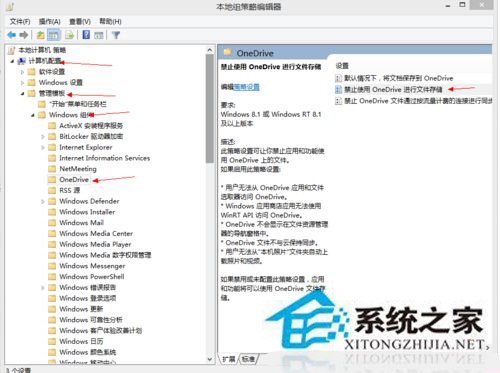Switch to the 标准 tab

point(248,359)
